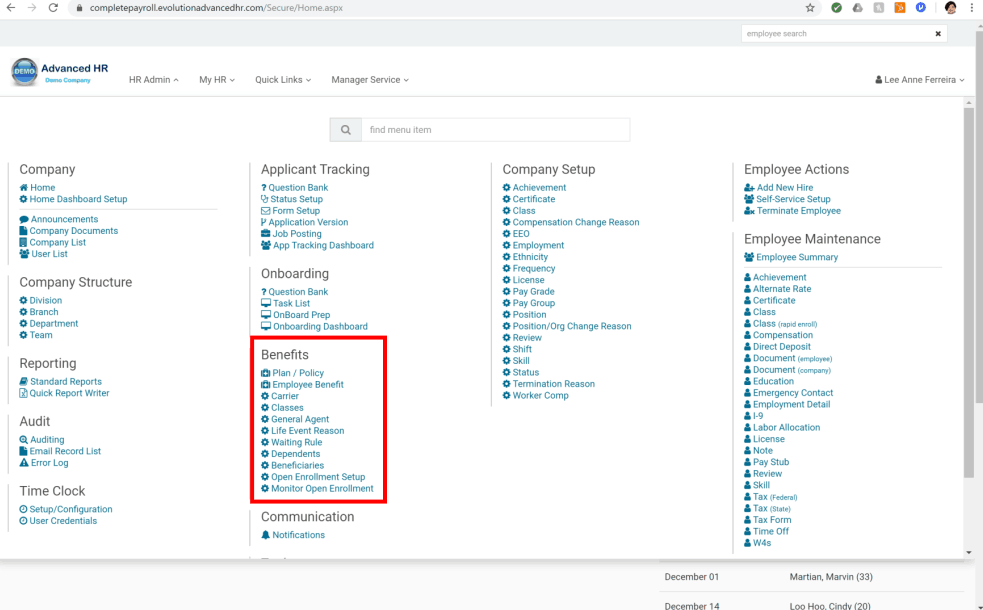
Task: Open the Email Record List
Action: pyautogui.click(x=65, y=451)
